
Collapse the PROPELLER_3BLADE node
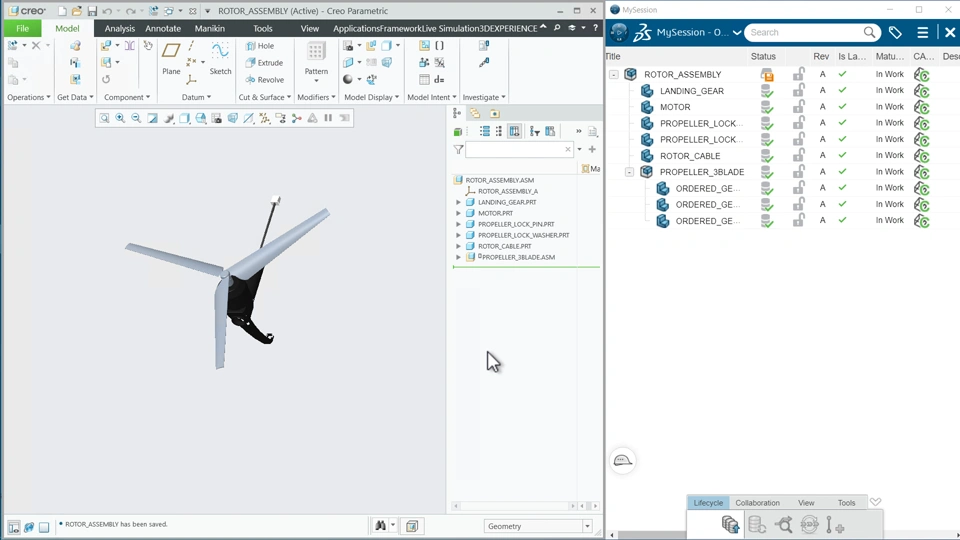click(x=629, y=172)
